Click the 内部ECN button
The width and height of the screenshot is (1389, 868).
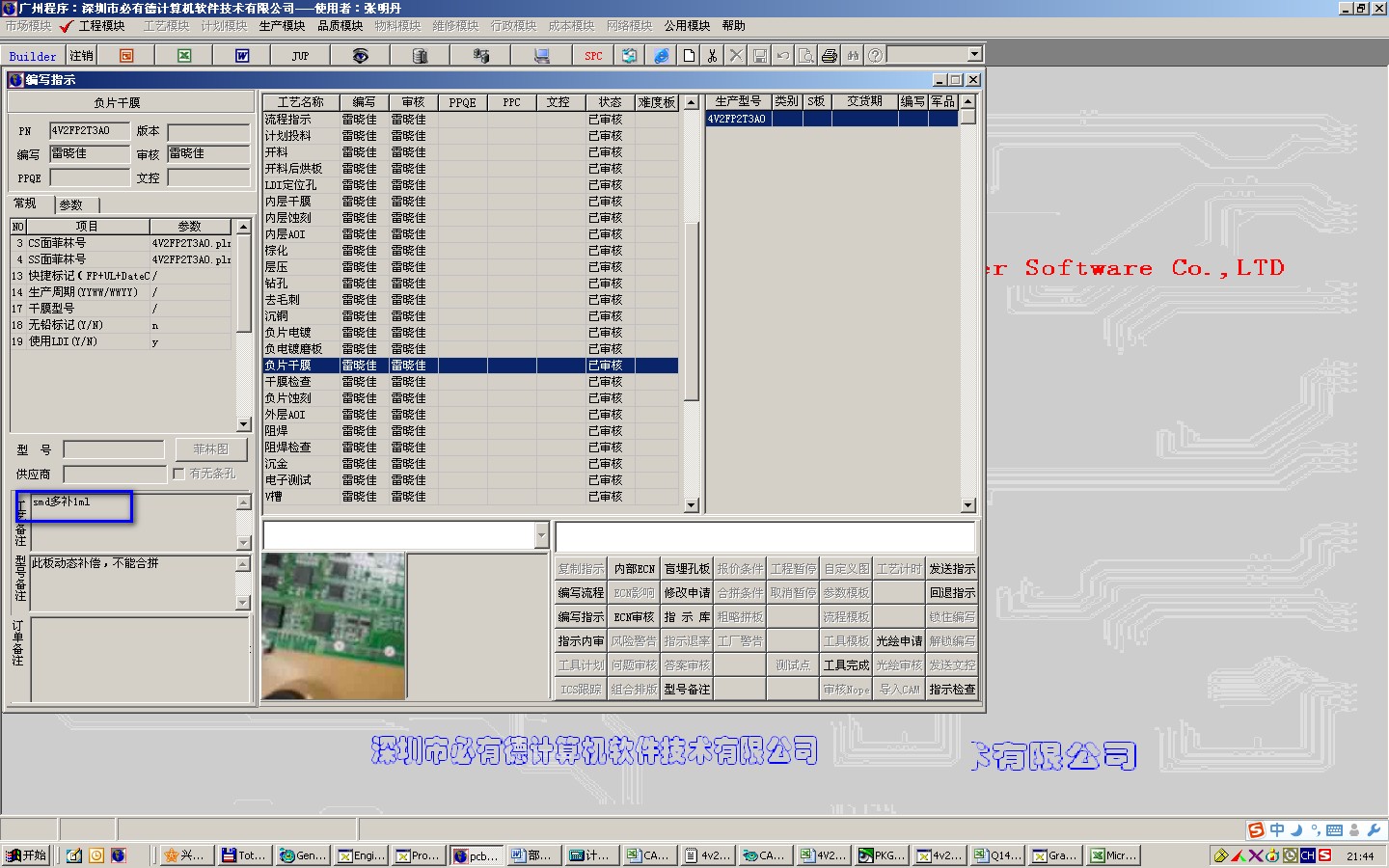pos(634,569)
